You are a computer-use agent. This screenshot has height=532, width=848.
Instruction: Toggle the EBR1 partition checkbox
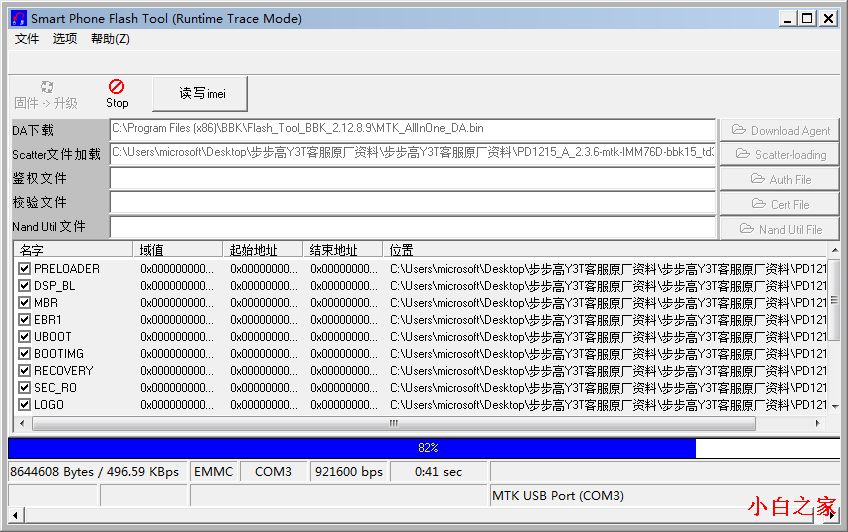pos(24,320)
